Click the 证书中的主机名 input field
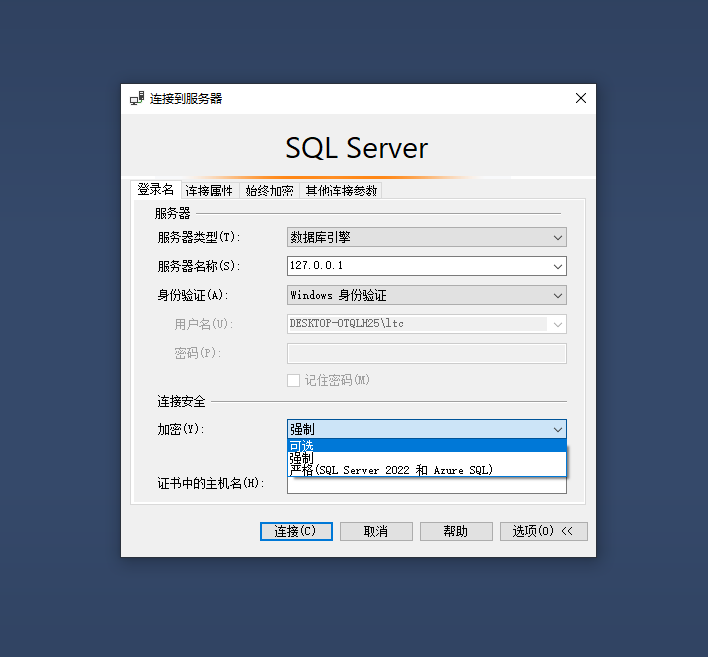Screen dimensions: 708x657 coord(426,487)
